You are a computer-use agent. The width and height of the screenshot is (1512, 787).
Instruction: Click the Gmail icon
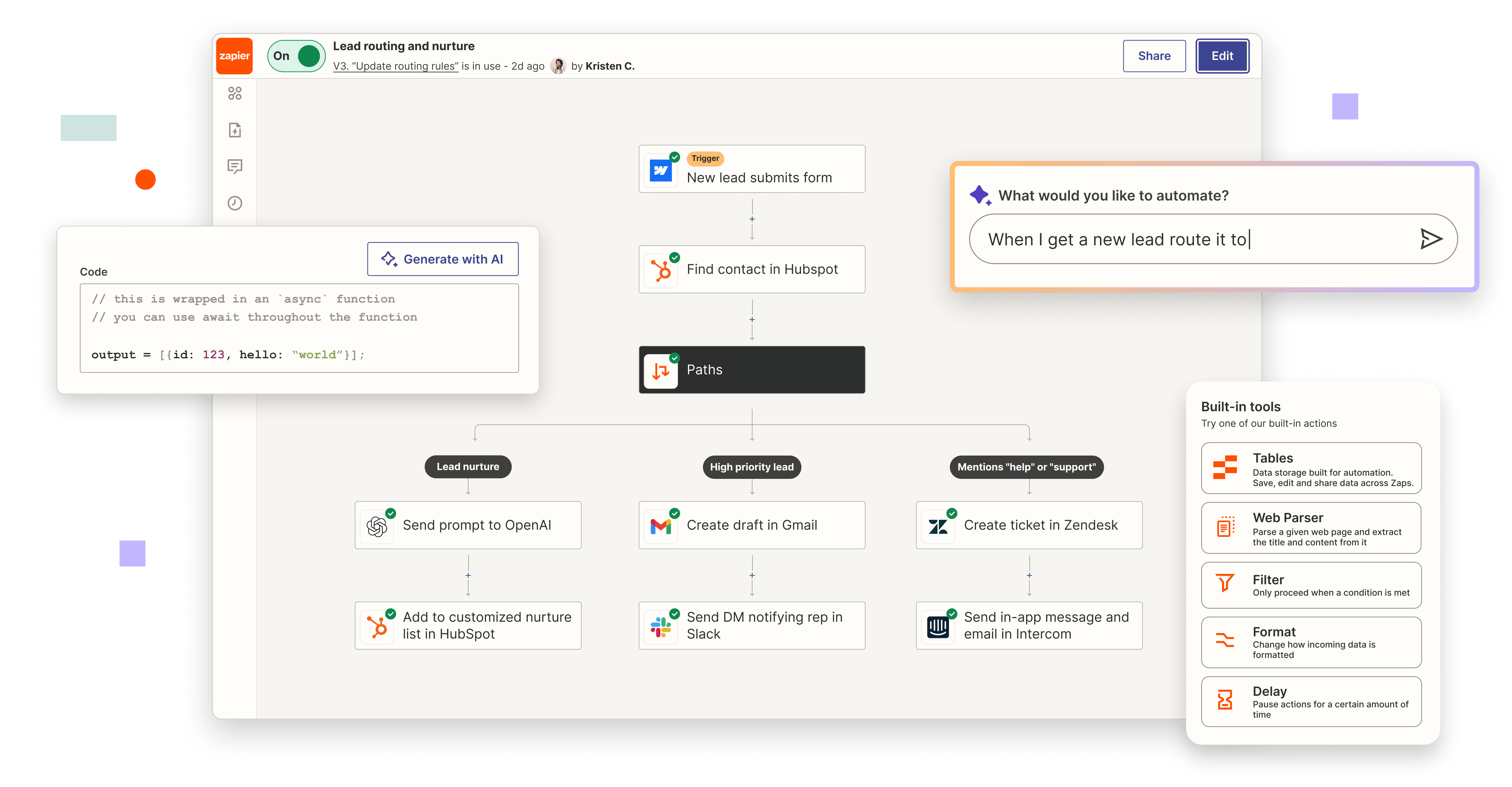click(661, 526)
